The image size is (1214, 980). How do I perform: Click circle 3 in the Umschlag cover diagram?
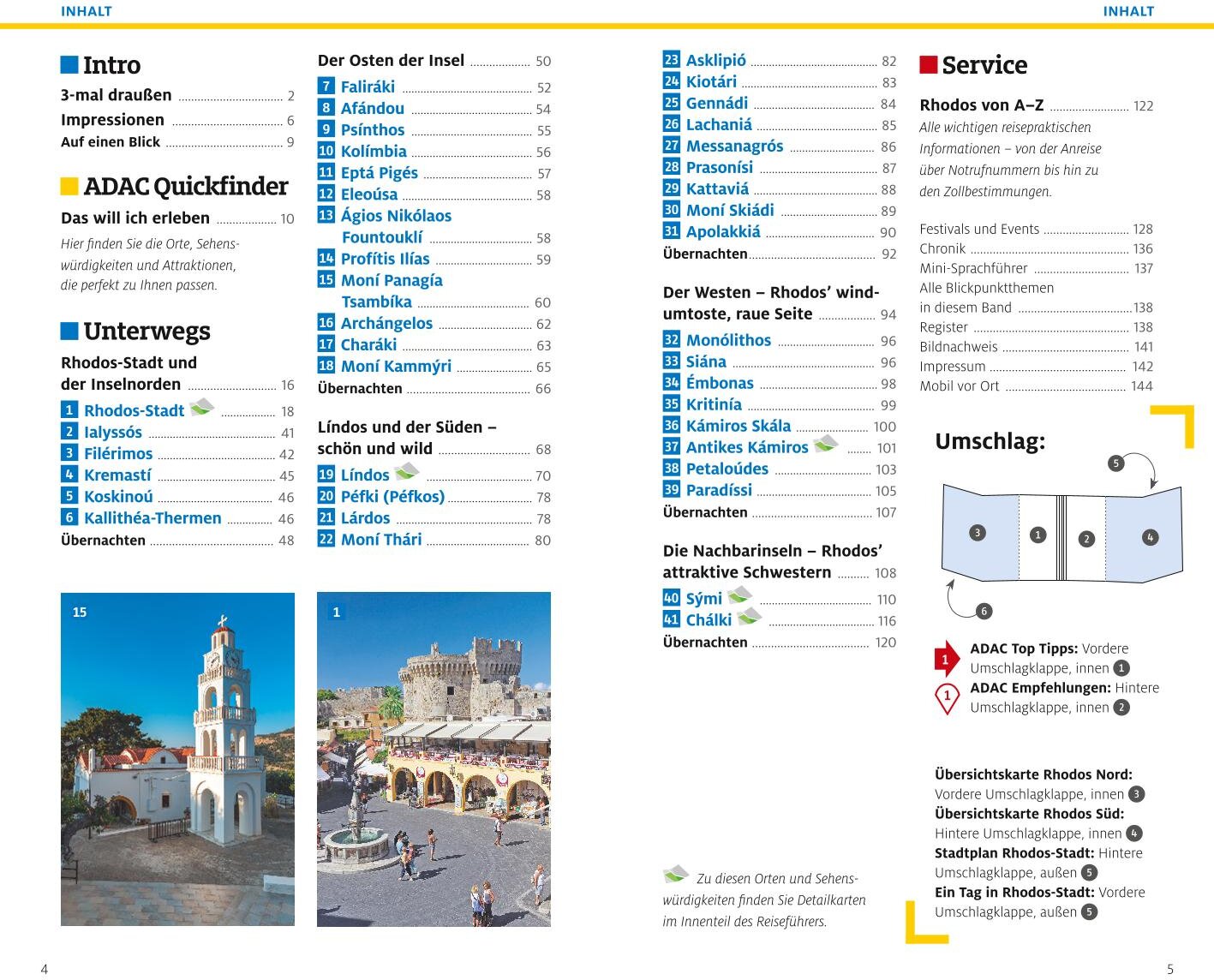[x=977, y=533]
